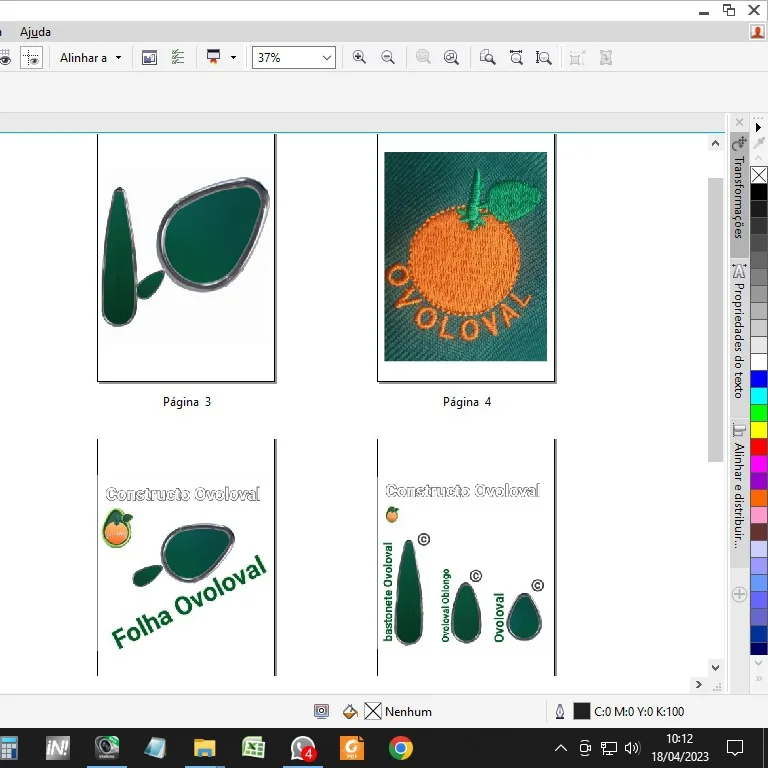The width and height of the screenshot is (768, 768).
Task: Select the no-color X swatch in palette
Action: tap(759, 175)
